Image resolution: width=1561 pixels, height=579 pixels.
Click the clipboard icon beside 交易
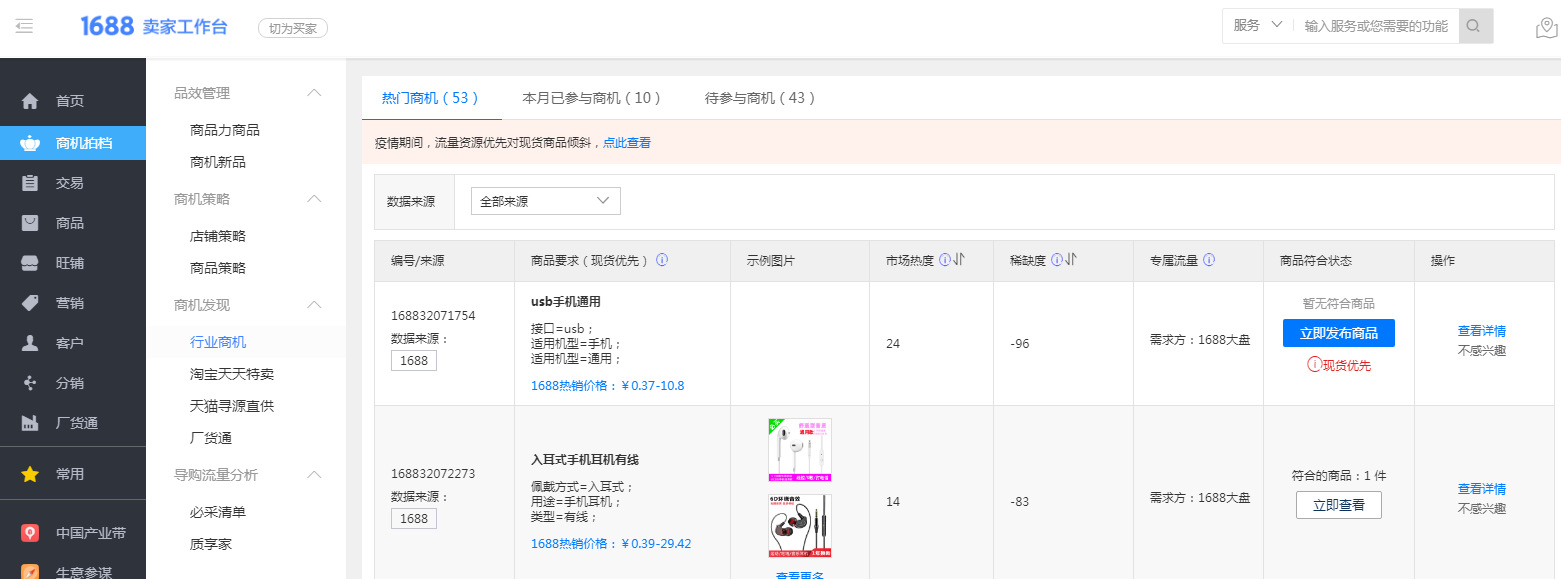click(30, 183)
